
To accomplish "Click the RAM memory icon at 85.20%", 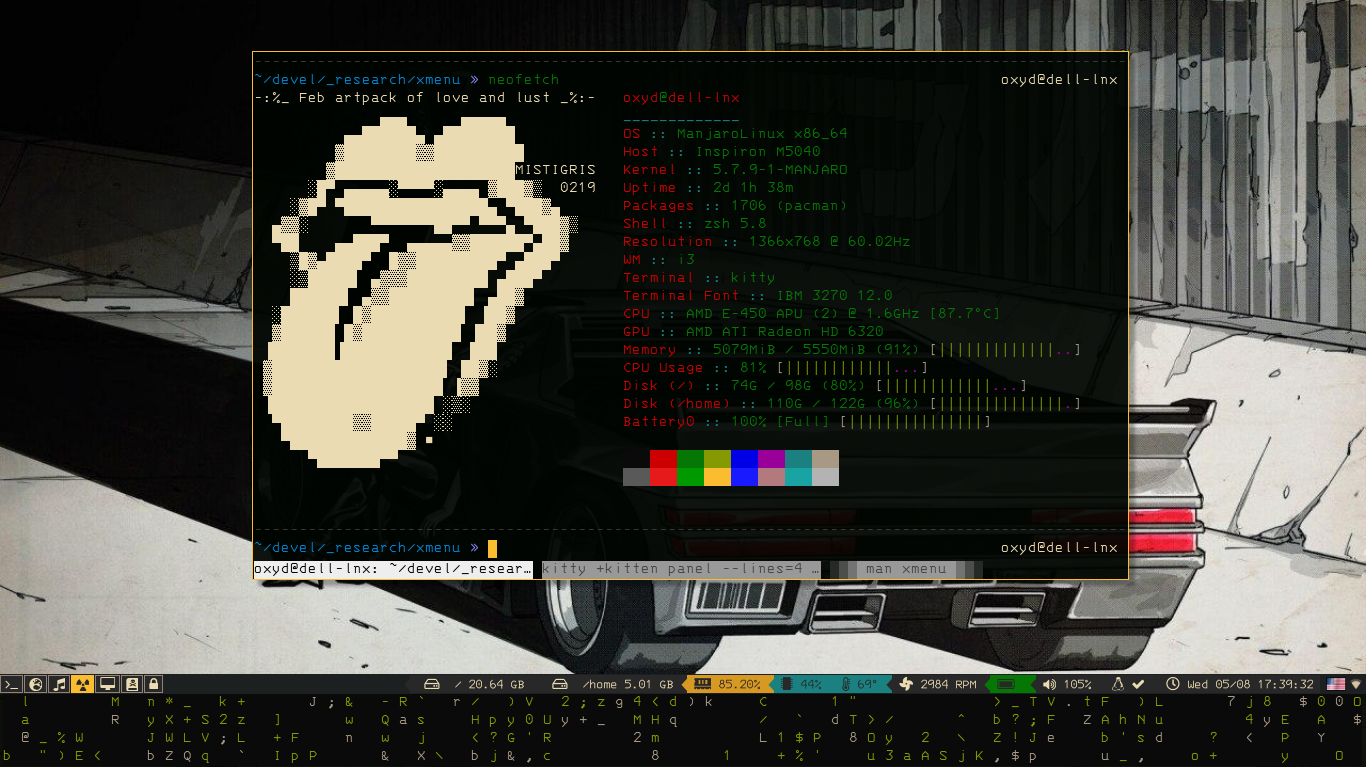I will (x=702, y=685).
